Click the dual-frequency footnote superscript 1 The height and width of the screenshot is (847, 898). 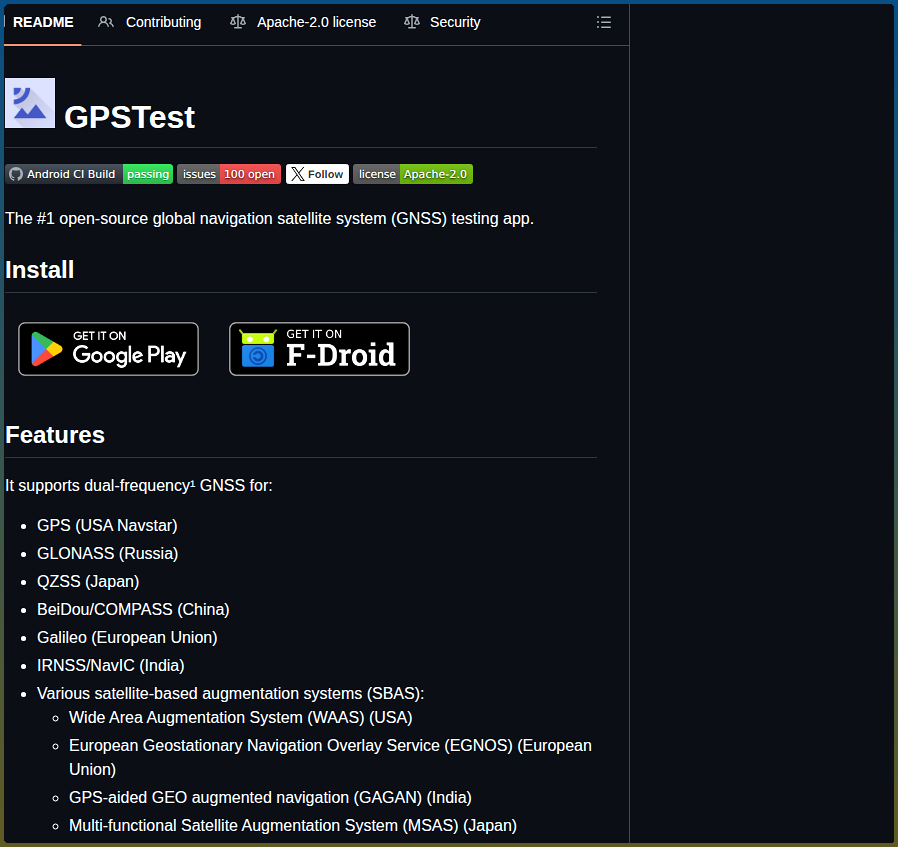[x=193, y=483]
